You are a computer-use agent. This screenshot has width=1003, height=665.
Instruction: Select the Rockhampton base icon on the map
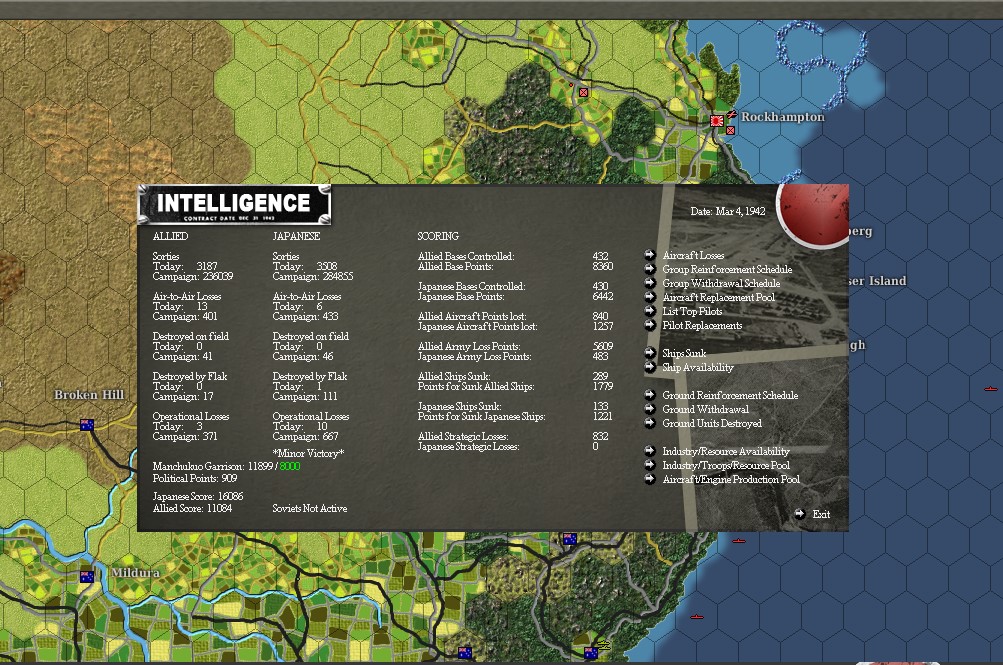click(717, 119)
